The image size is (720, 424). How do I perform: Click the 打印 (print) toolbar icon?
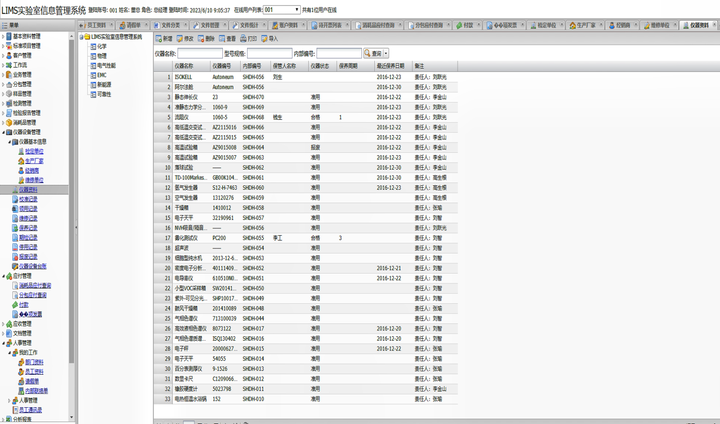click(243, 39)
